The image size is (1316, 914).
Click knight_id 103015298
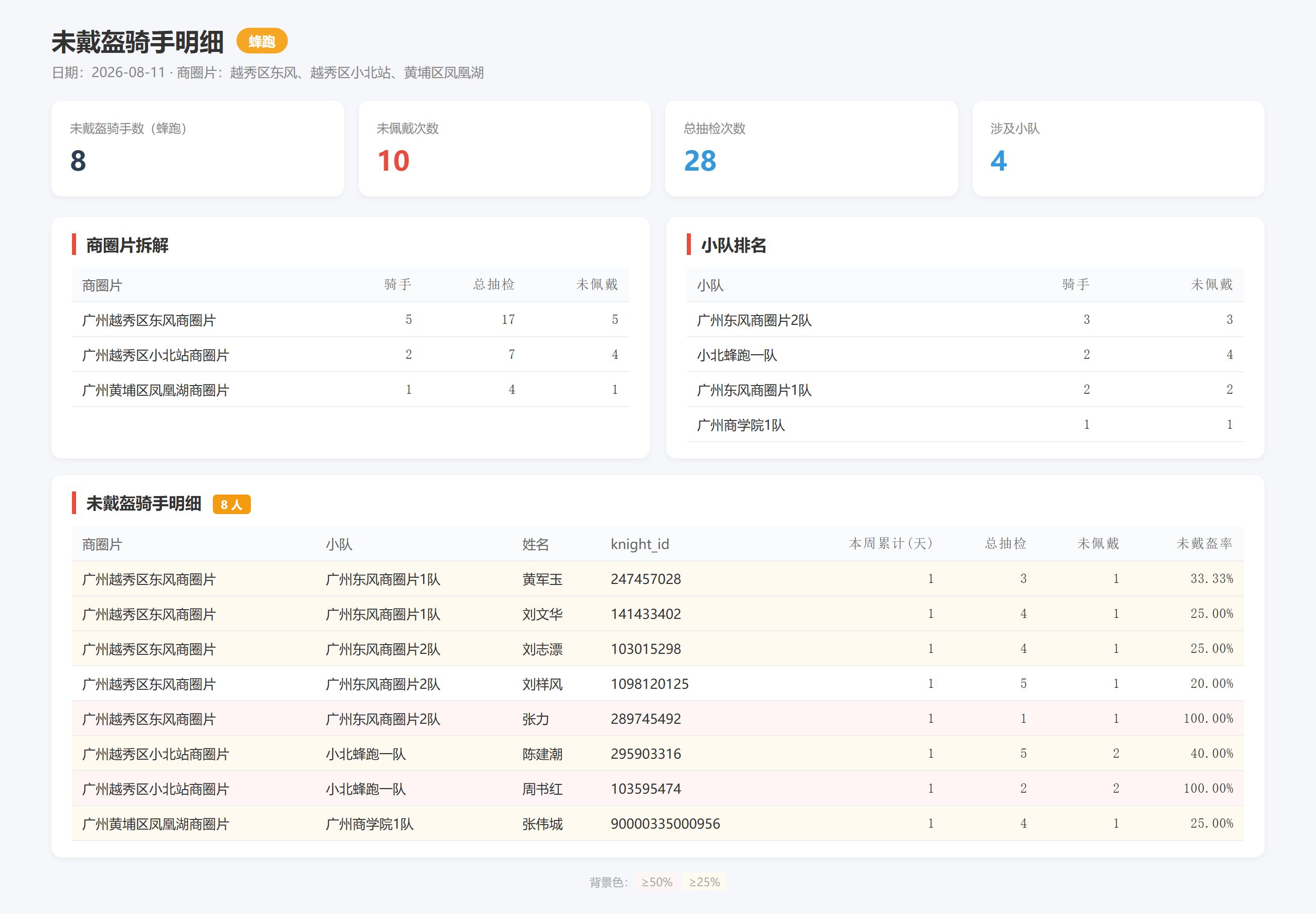[x=646, y=649]
